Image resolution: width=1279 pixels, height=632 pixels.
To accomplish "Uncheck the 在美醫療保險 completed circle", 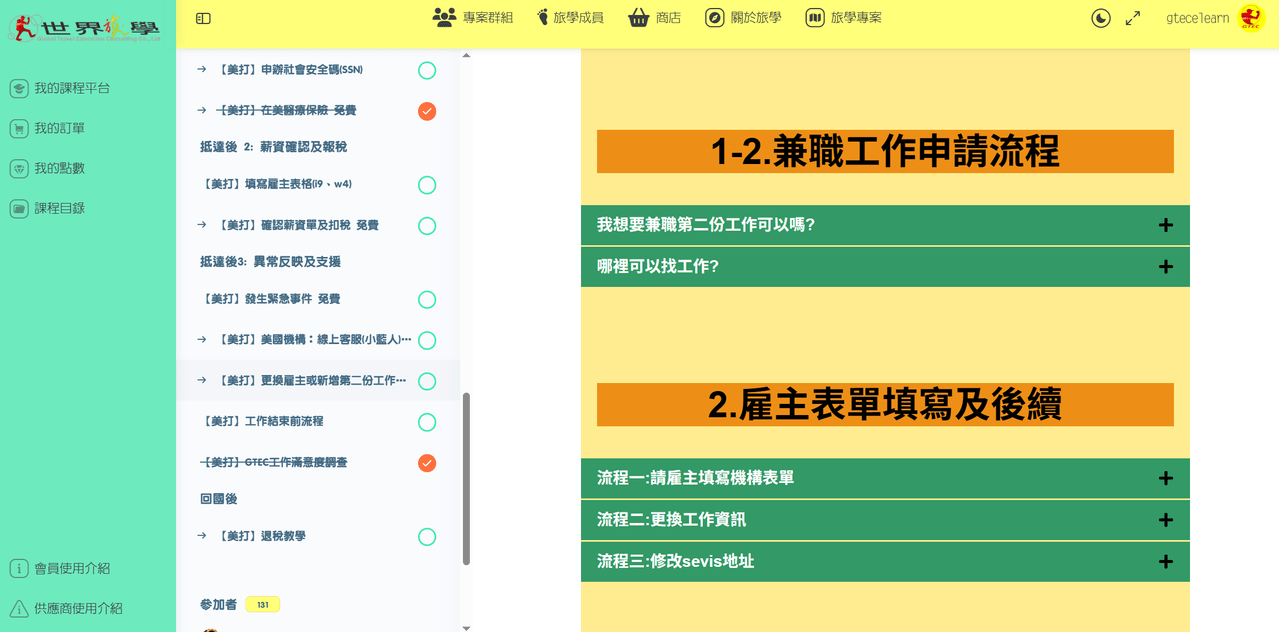I will tap(427, 111).
